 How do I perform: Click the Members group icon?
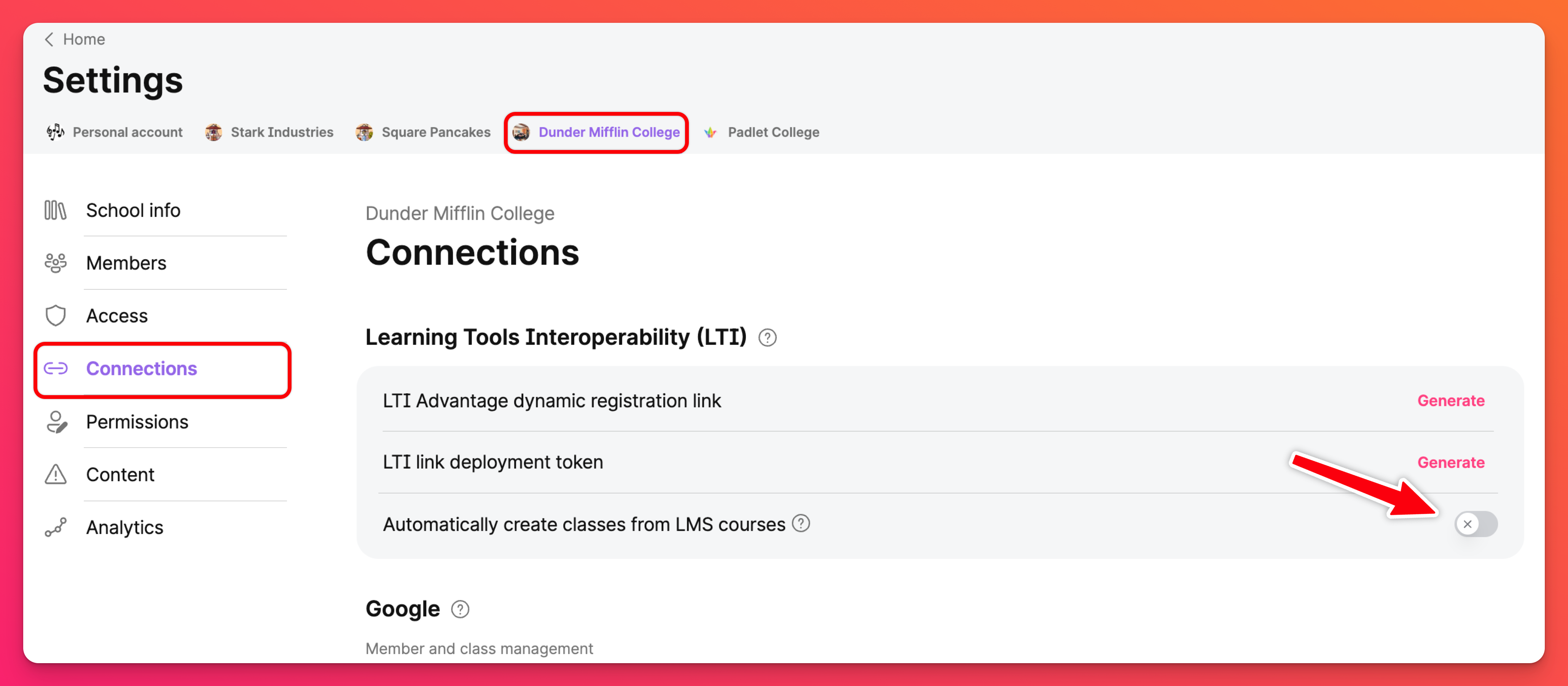pyautogui.click(x=56, y=263)
